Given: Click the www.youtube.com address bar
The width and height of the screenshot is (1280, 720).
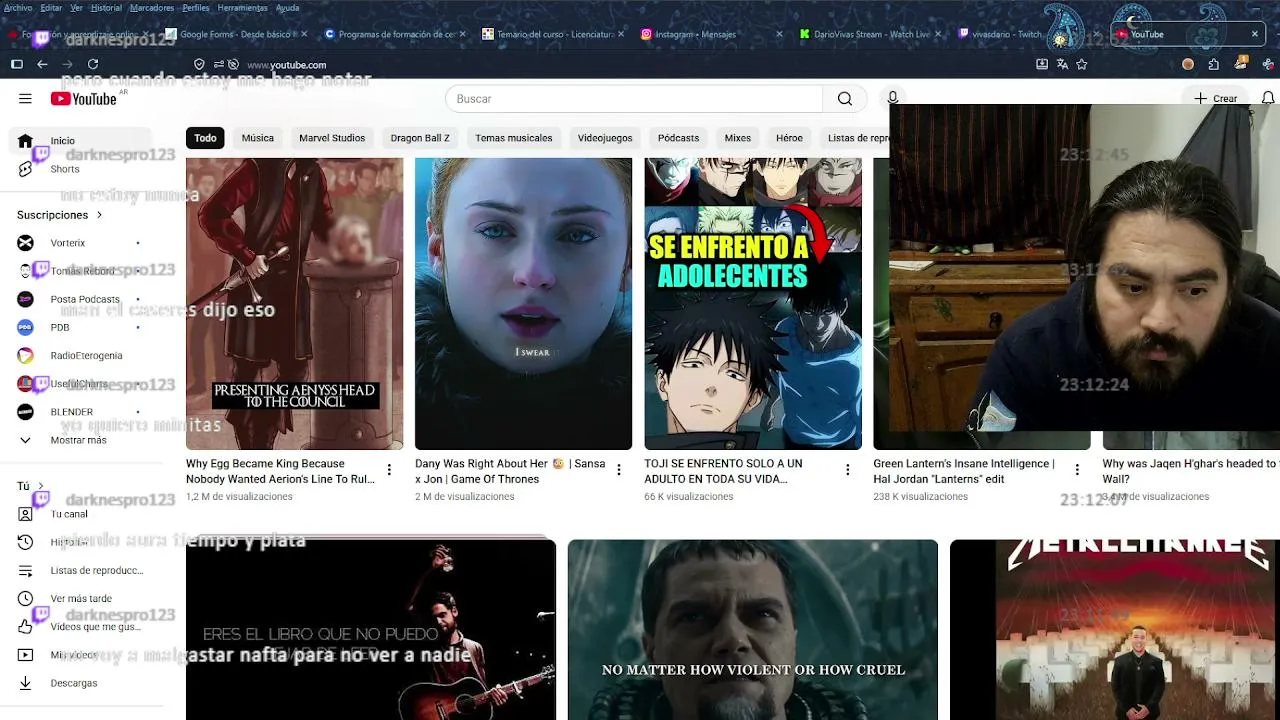Looking at the screenshot, I should pos(286,64).
